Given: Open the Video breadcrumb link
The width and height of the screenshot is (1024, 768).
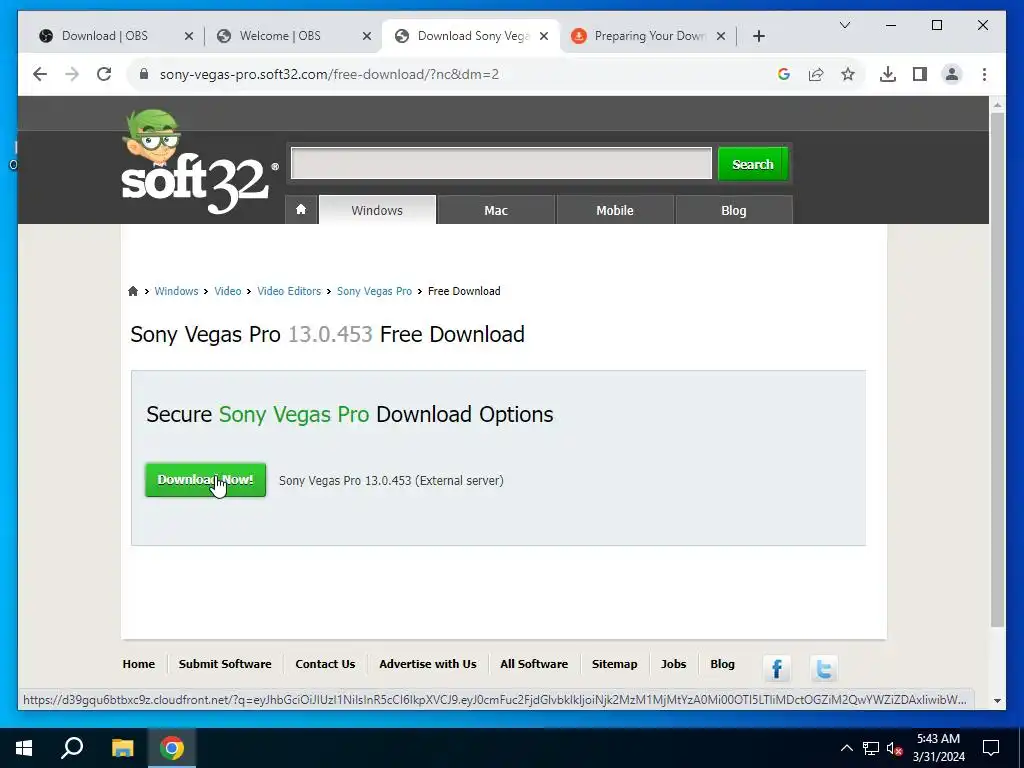Looking at the screenshot, I should 228,291.
